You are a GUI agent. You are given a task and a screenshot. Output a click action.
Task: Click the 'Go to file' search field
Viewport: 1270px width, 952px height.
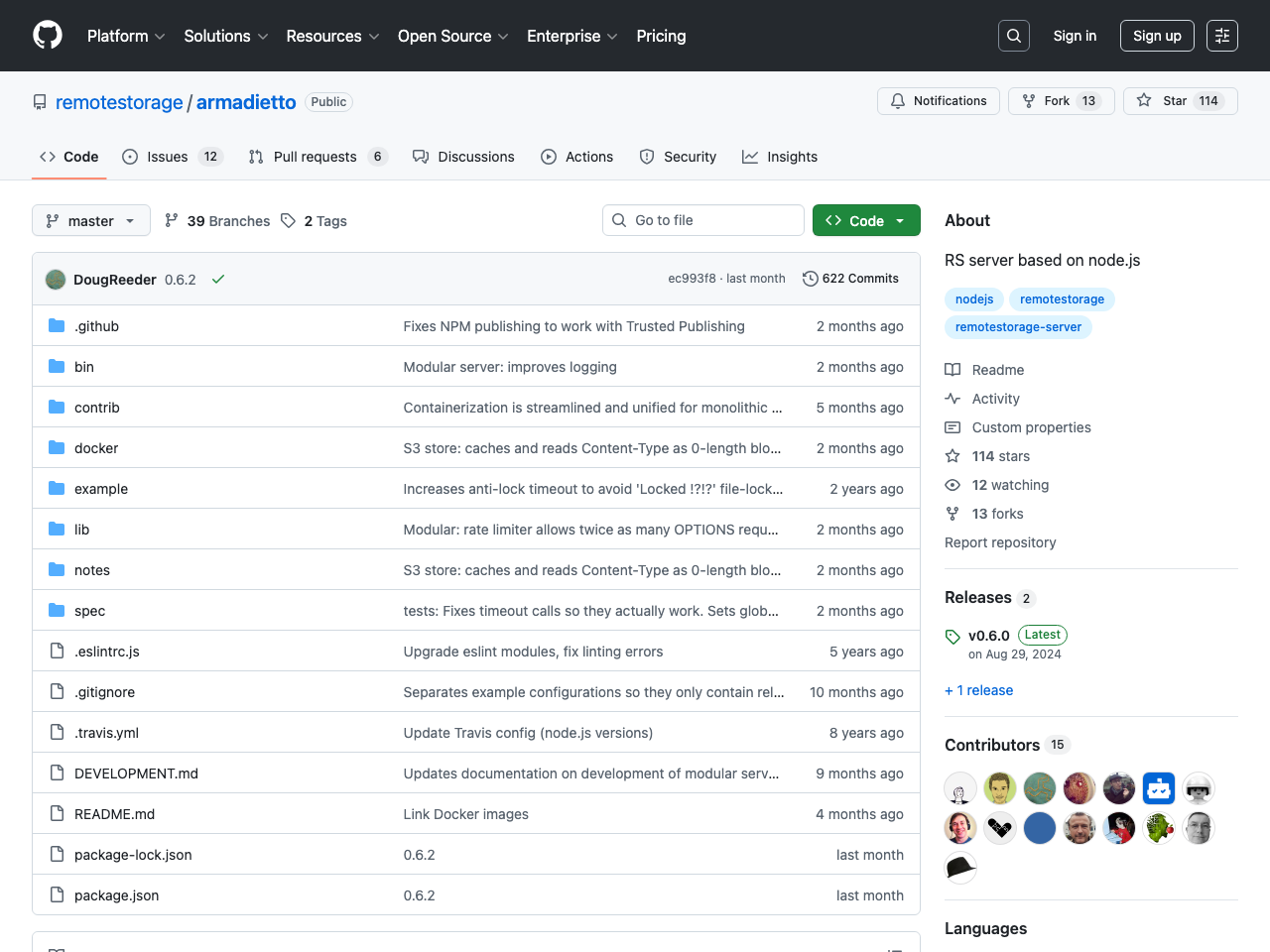click(x=703, y=220)
